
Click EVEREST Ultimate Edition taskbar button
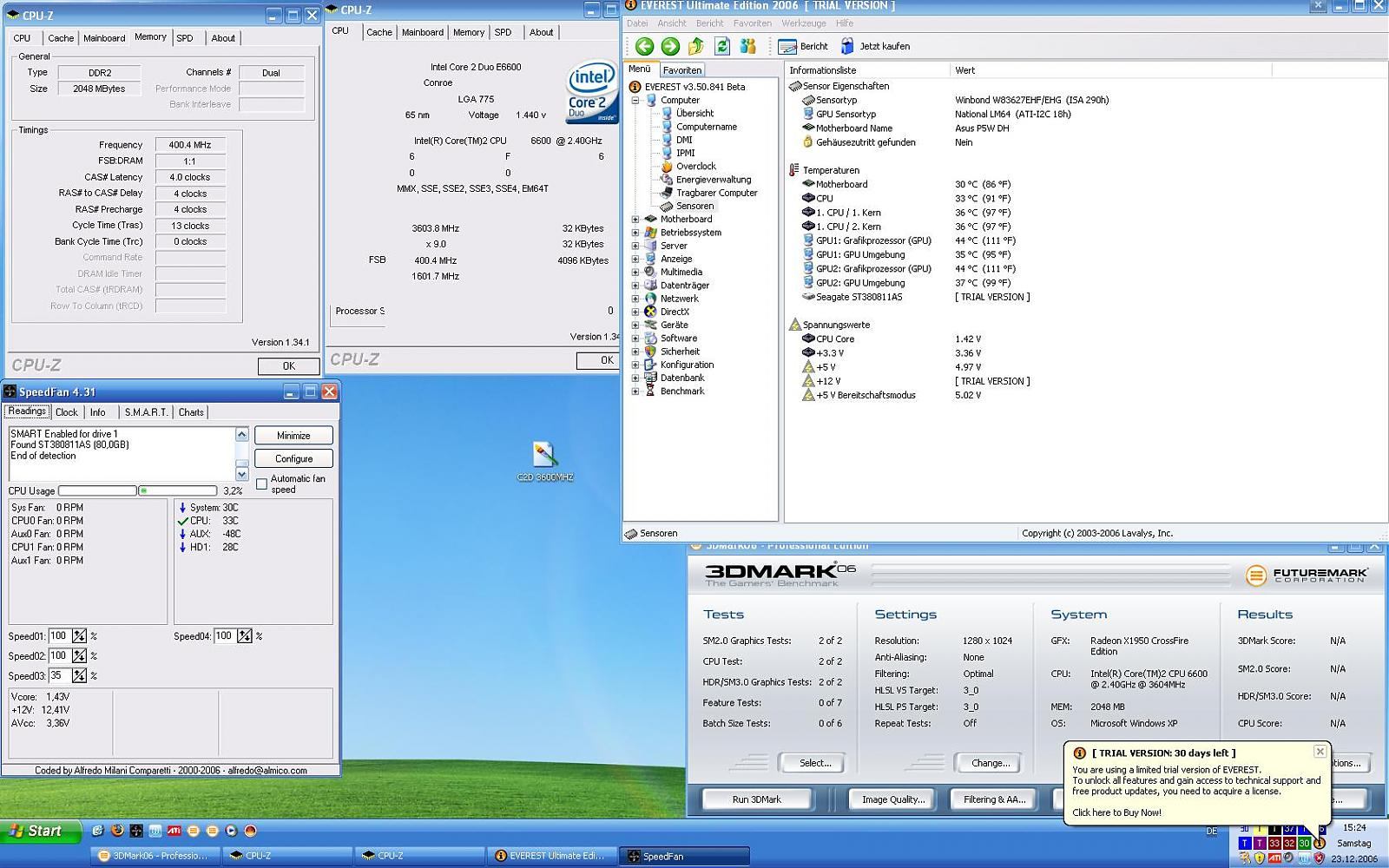[x=553, y=856]
